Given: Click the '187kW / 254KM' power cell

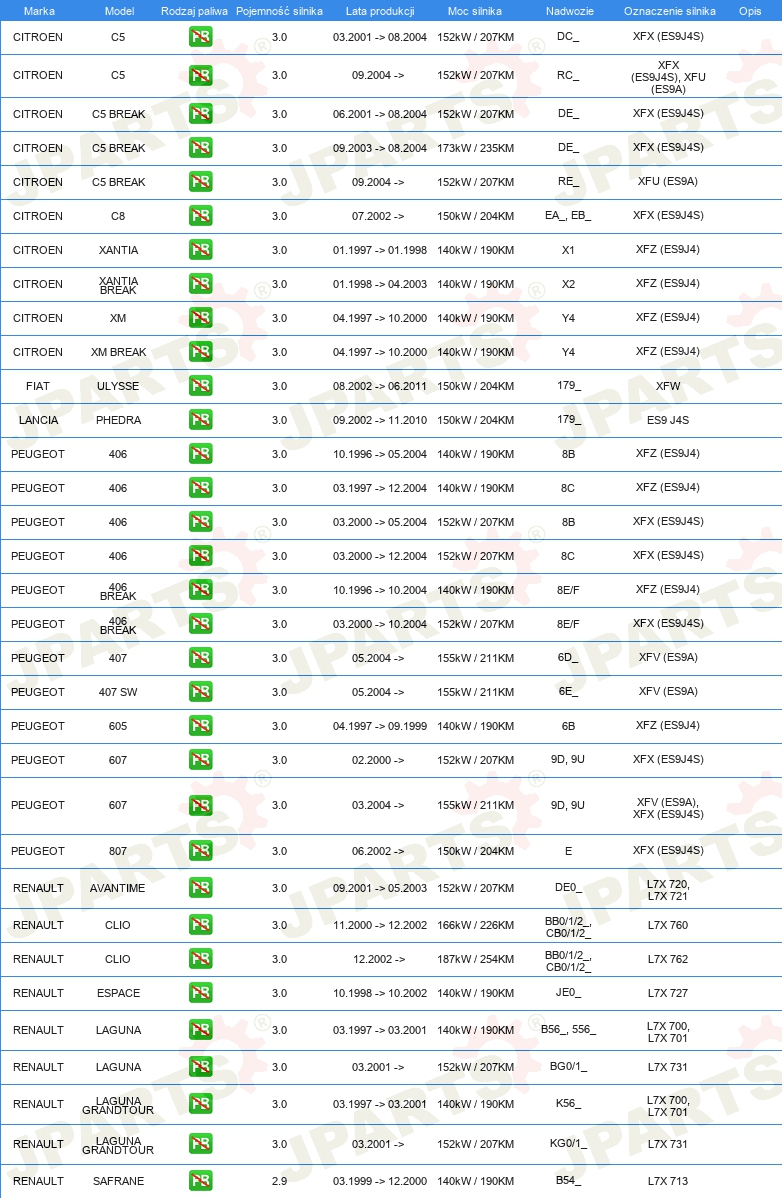Looking at the screenshot, I should click(475, 959).
